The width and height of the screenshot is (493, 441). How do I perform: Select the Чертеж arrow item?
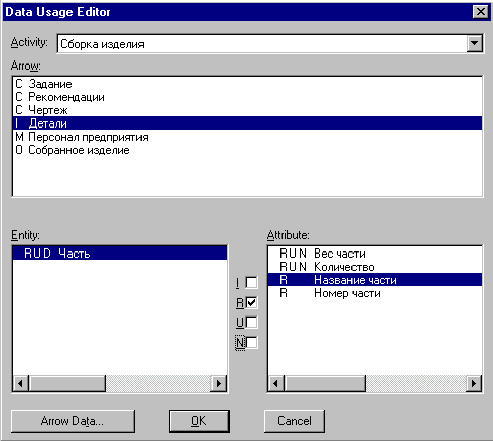(x=247, y=110)
